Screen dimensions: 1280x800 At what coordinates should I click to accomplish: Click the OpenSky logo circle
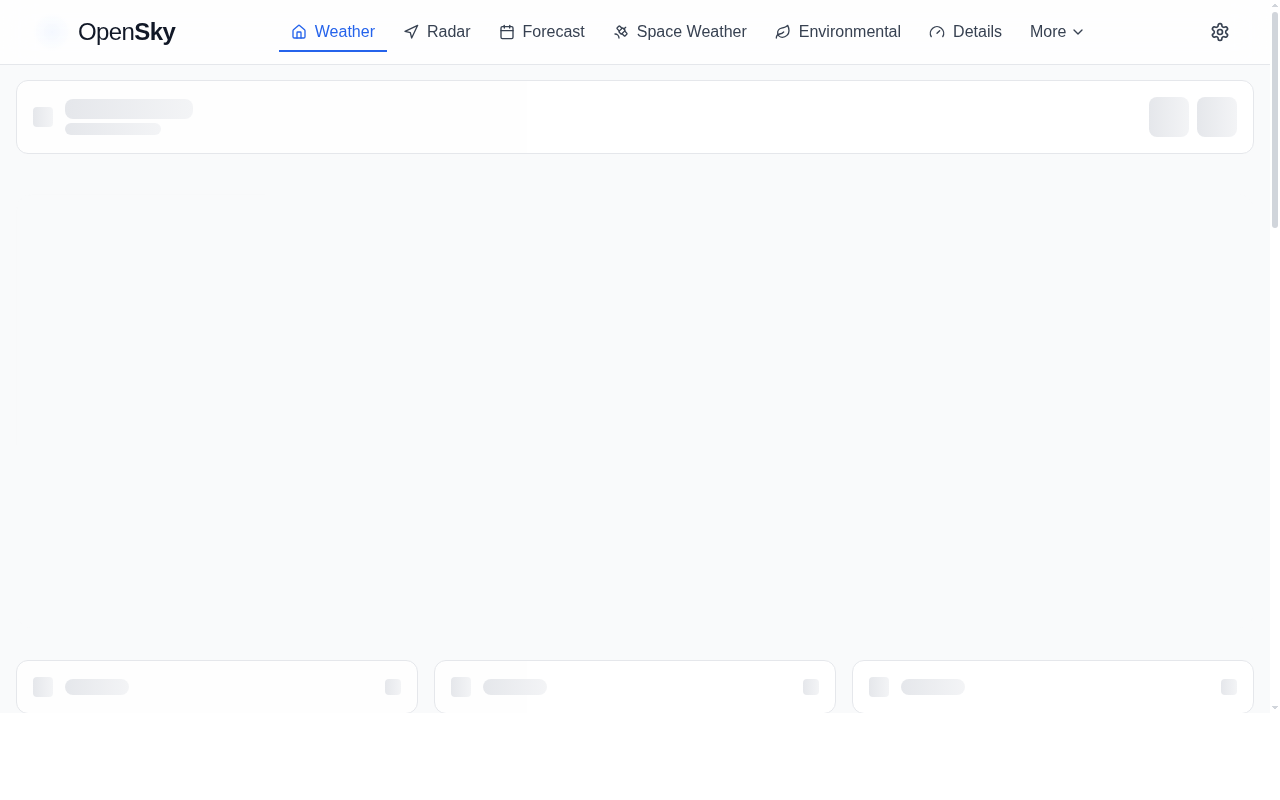[52, 31]
